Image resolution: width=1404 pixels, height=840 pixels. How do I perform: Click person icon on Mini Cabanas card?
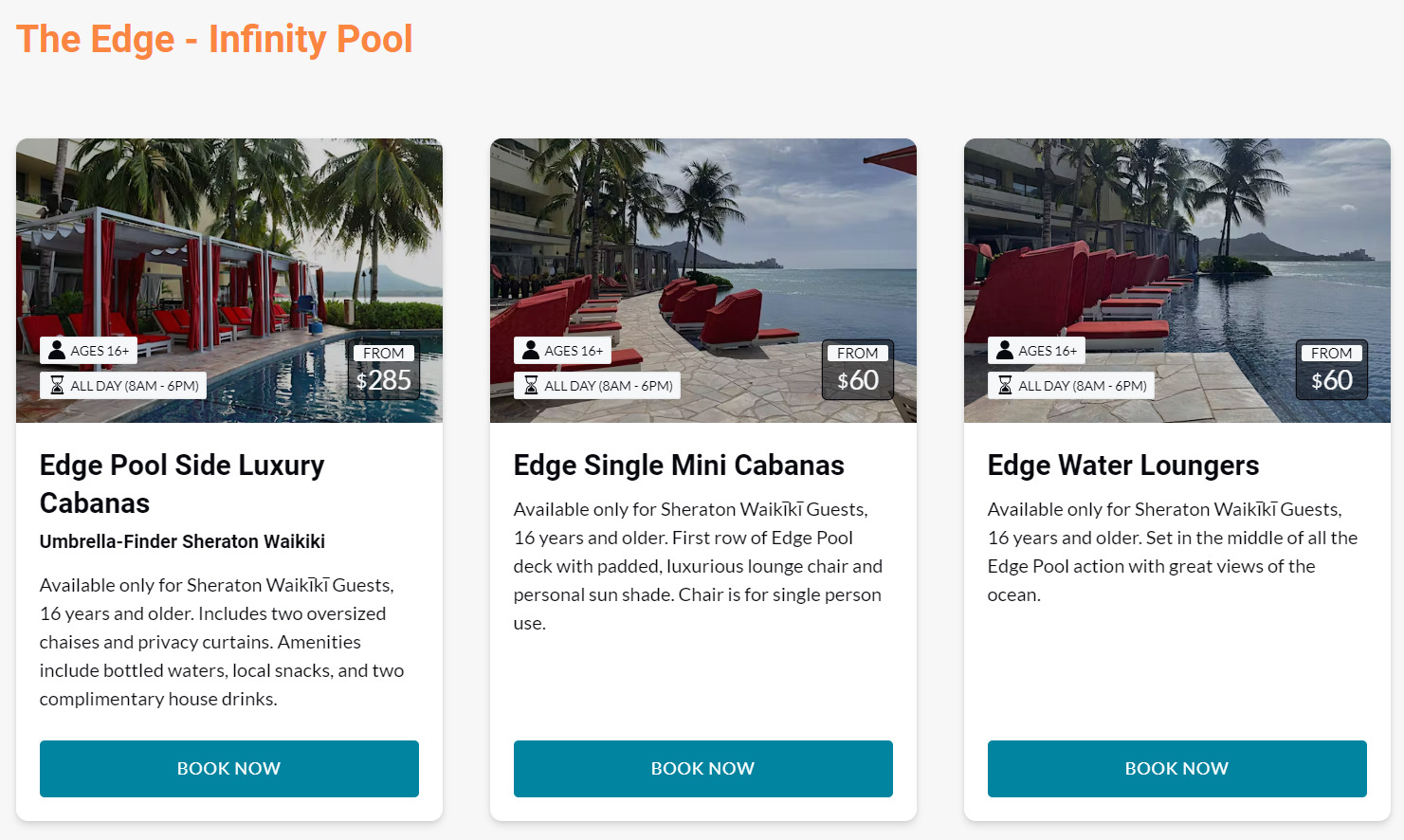[x=531, y=350]
